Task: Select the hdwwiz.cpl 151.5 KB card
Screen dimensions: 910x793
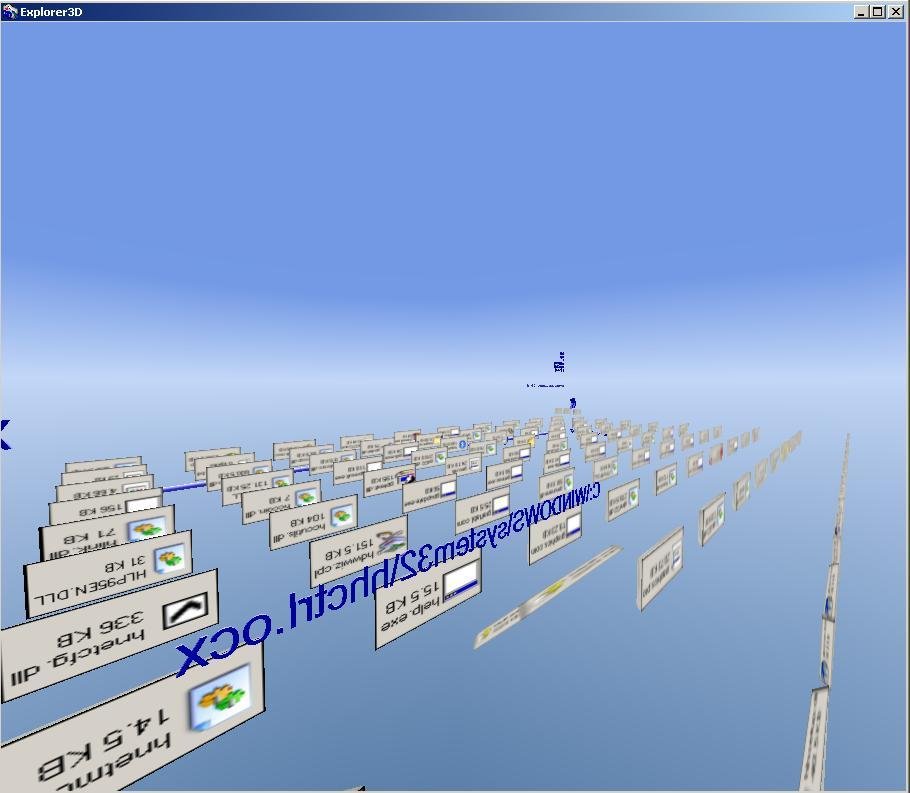Action: 356,559
